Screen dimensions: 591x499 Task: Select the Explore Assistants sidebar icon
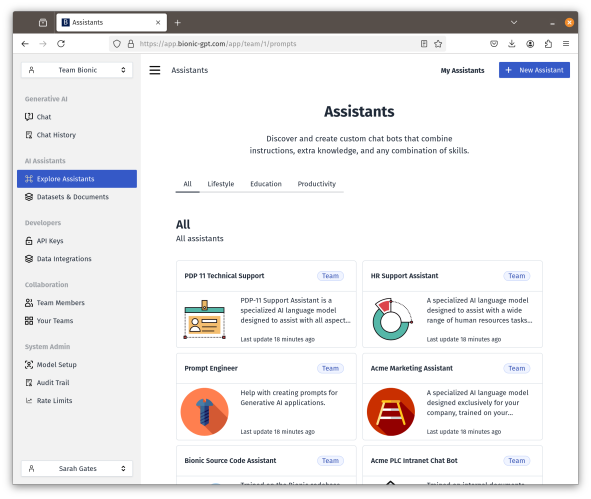[29, 179]
